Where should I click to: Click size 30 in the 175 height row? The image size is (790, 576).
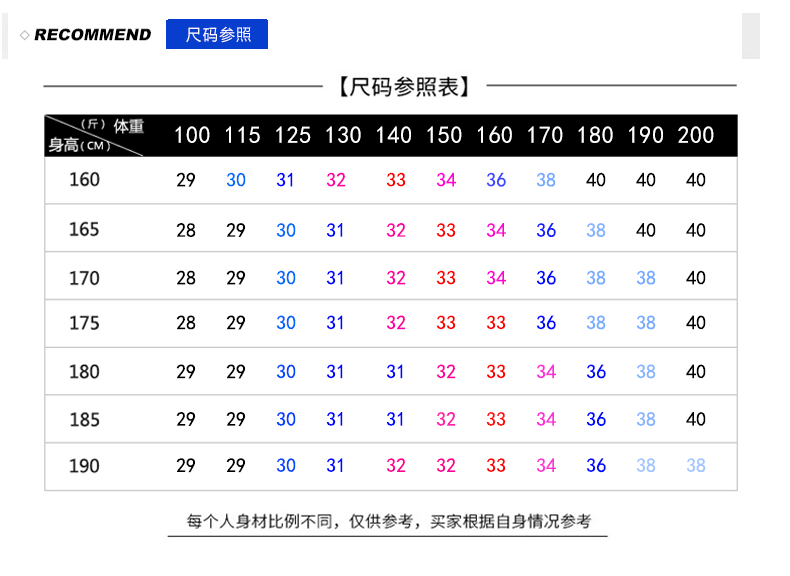click(286, 323)
